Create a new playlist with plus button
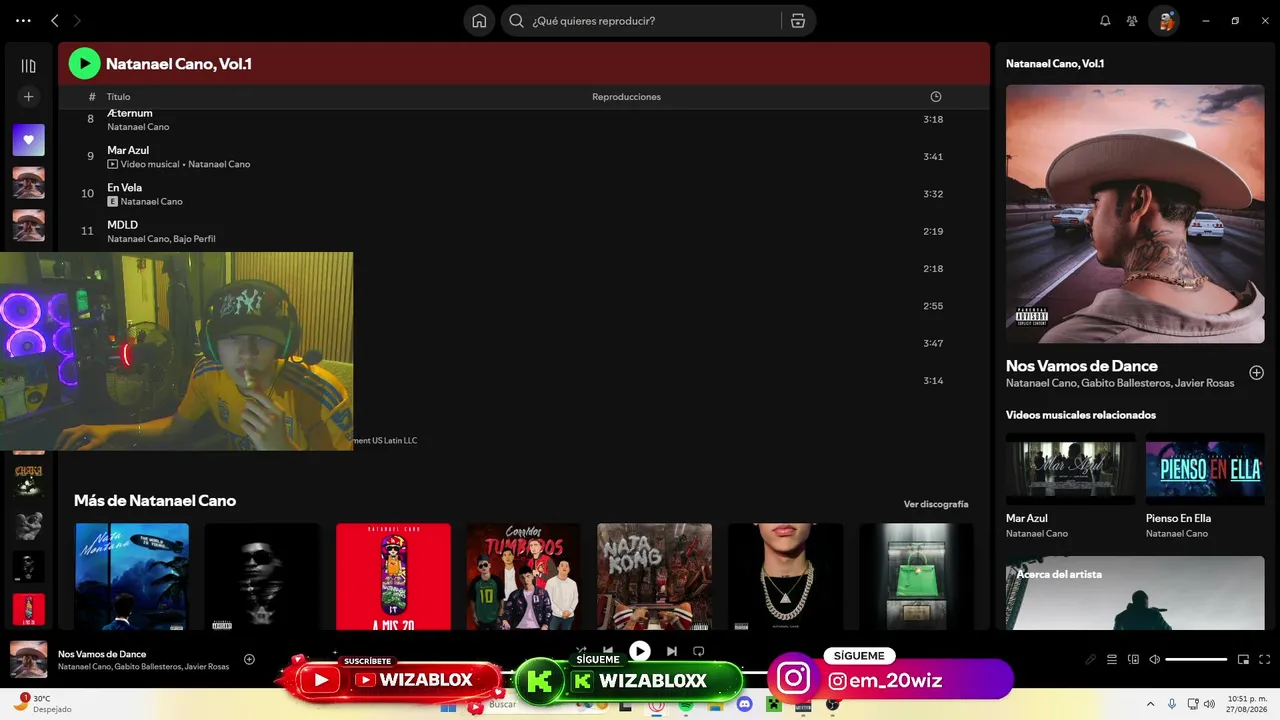Viewport: 1280px width, 720px height. (28, 97)
